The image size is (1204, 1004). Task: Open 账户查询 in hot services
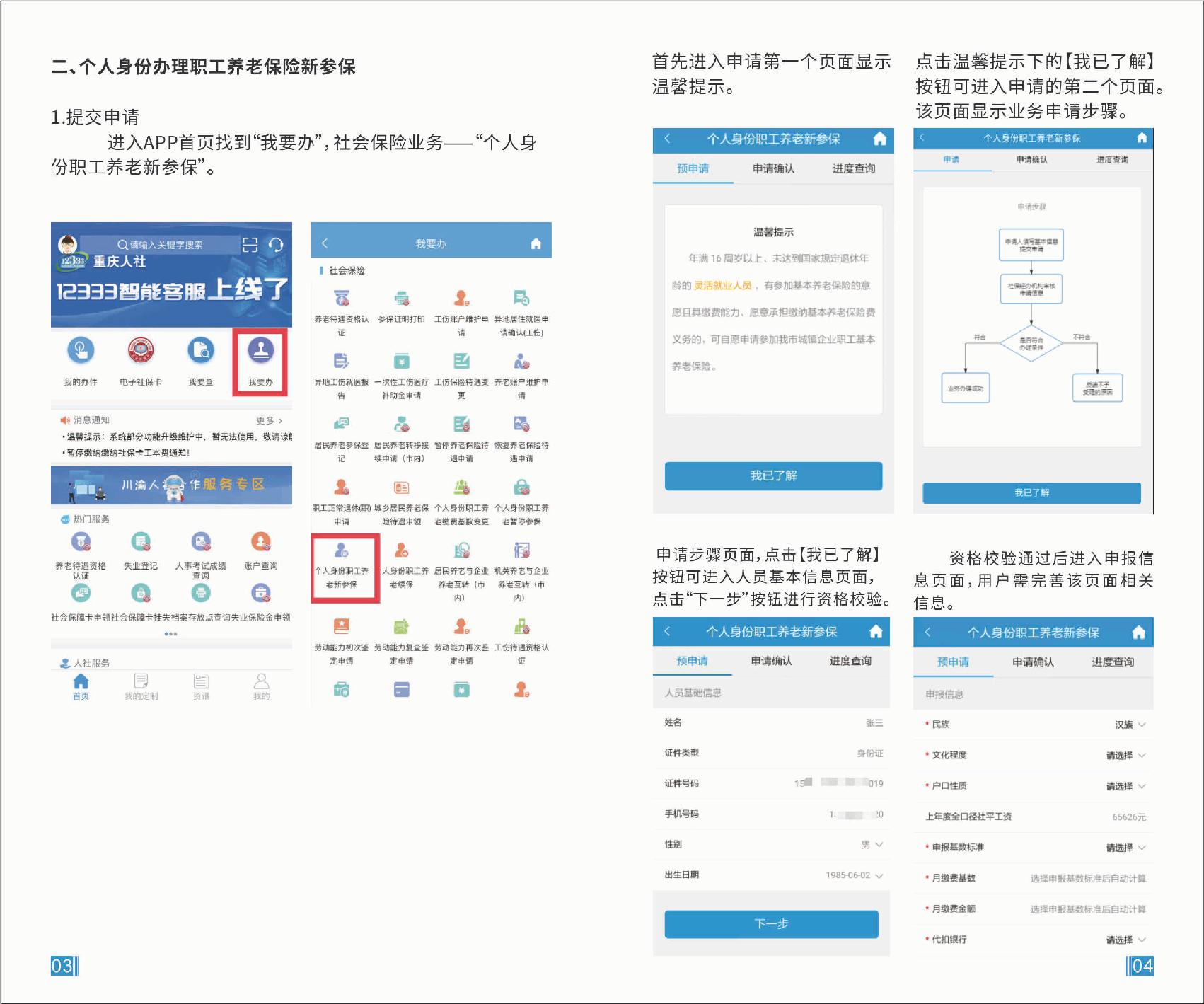coord(260,543)
